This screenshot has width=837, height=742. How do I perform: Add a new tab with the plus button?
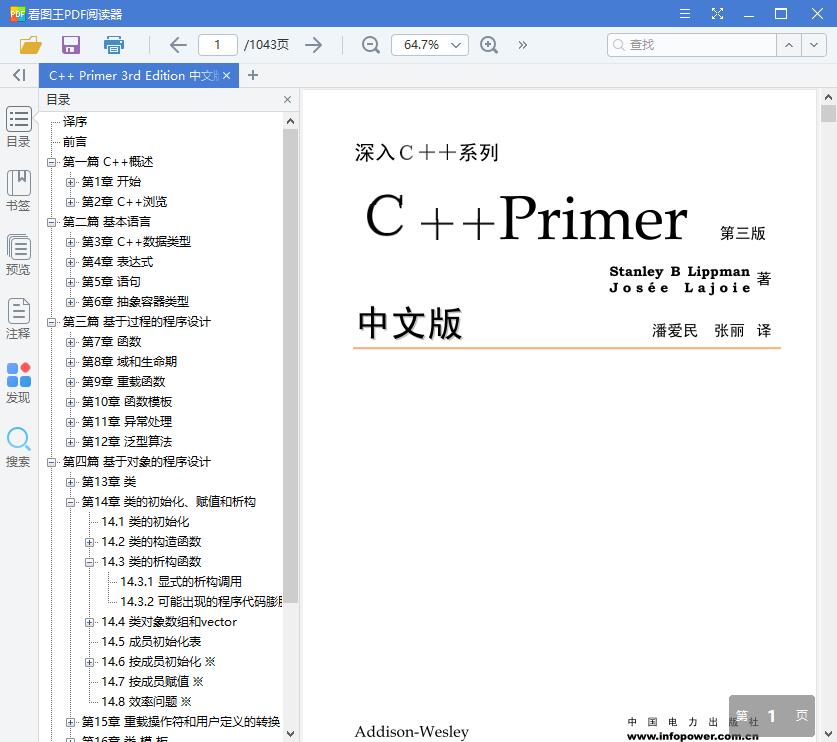point(253,75)
